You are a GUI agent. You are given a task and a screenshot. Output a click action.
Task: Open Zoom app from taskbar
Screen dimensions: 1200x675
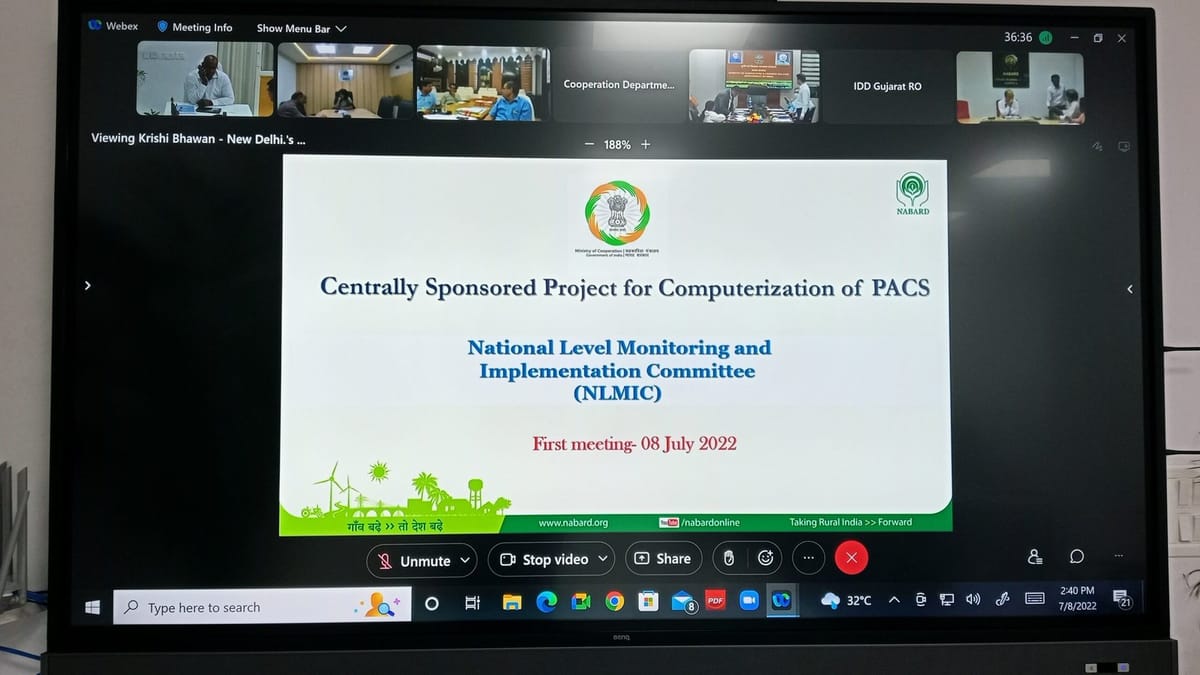click(x=748, y=600)
